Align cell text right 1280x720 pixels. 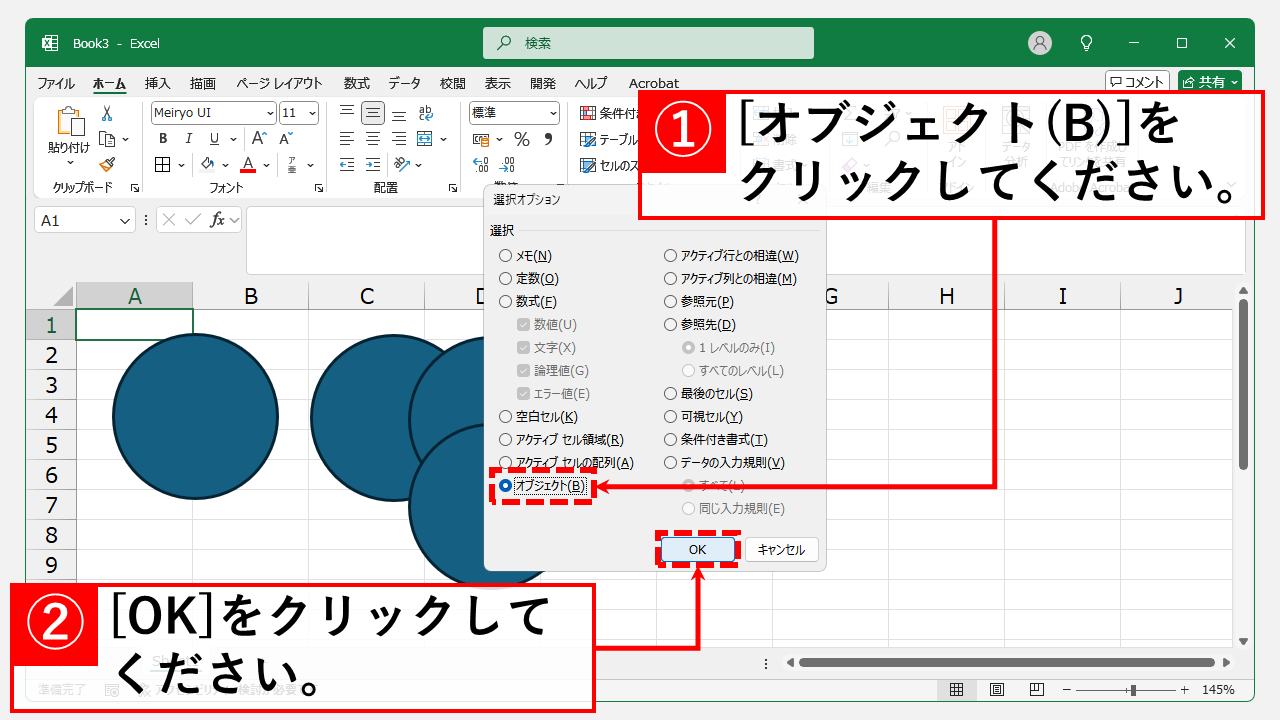point(399,139)
